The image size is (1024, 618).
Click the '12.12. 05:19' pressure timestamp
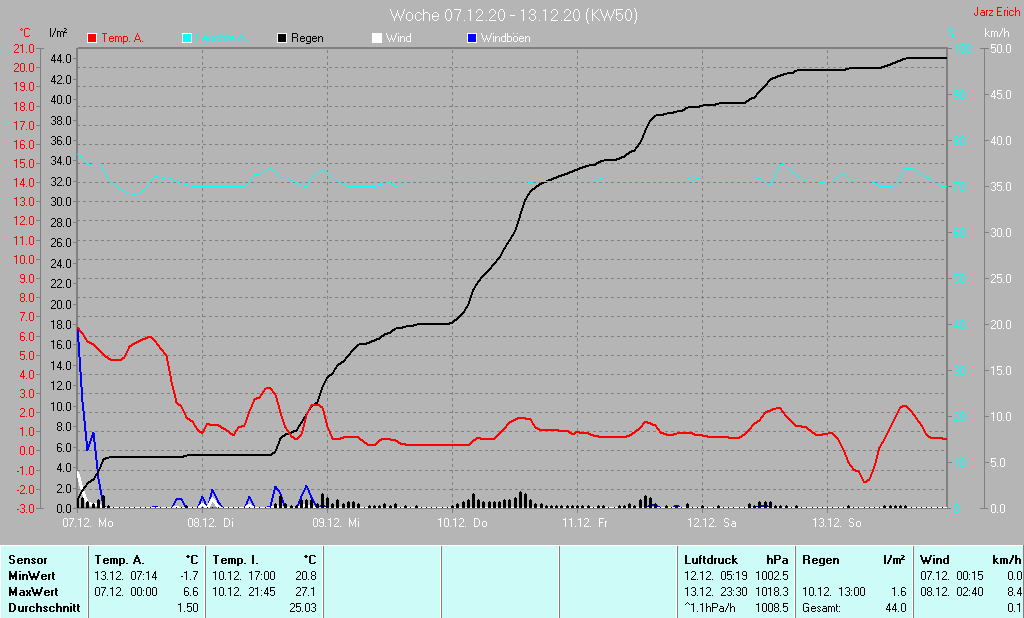[716, 576]
